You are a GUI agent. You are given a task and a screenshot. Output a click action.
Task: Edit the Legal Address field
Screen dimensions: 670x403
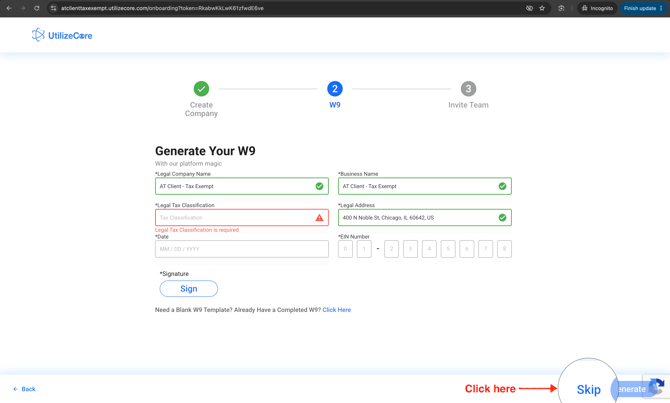tap(425, 218)
